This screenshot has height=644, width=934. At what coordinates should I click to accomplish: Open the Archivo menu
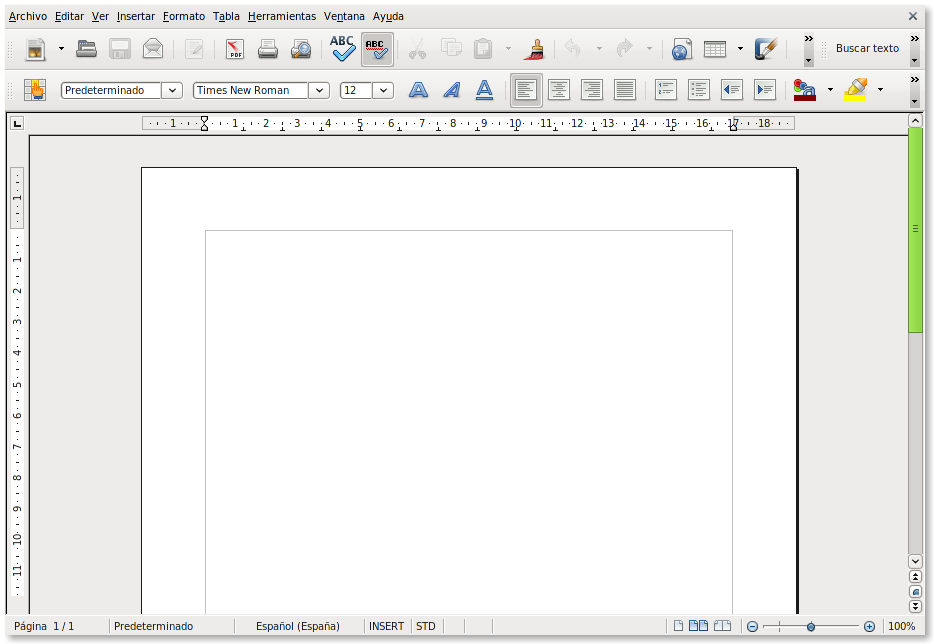pos(27,16)
